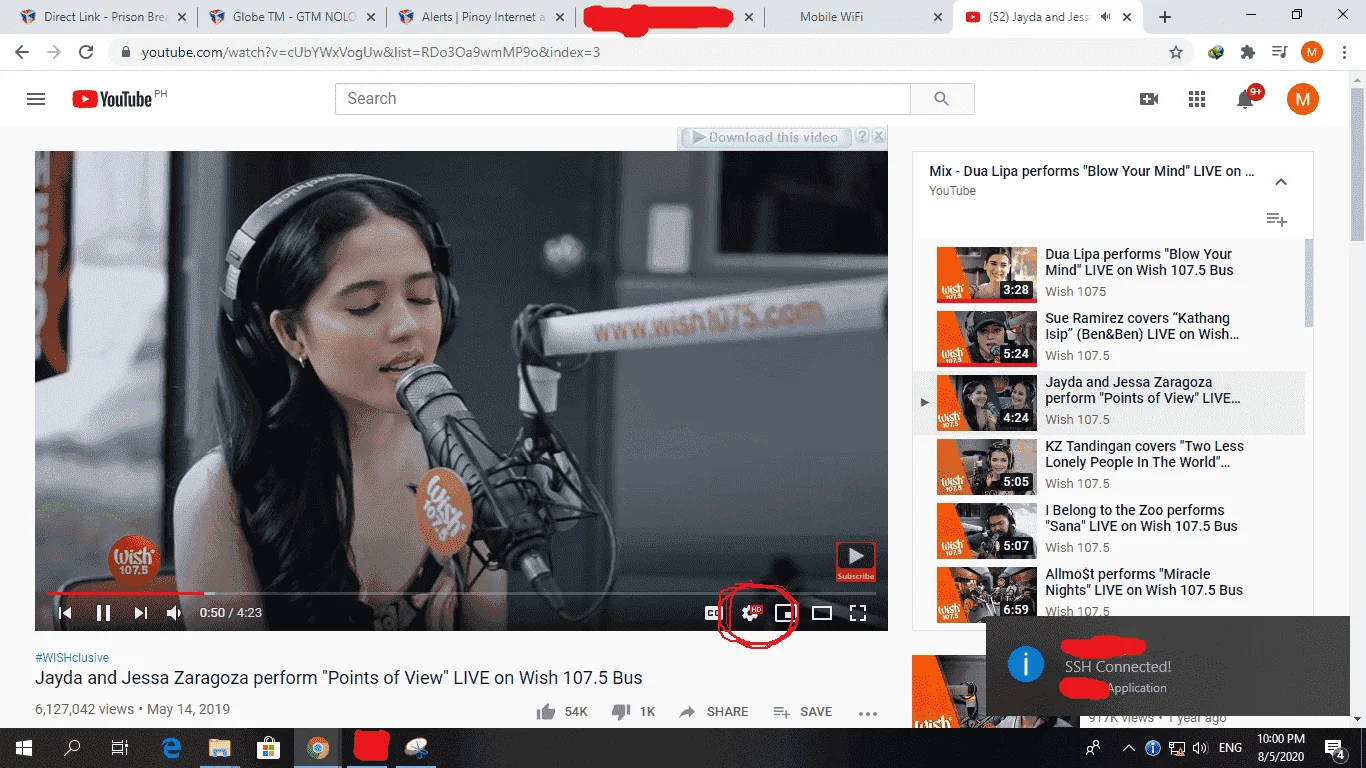Open the YouTube apps grid

point(1197,99)
